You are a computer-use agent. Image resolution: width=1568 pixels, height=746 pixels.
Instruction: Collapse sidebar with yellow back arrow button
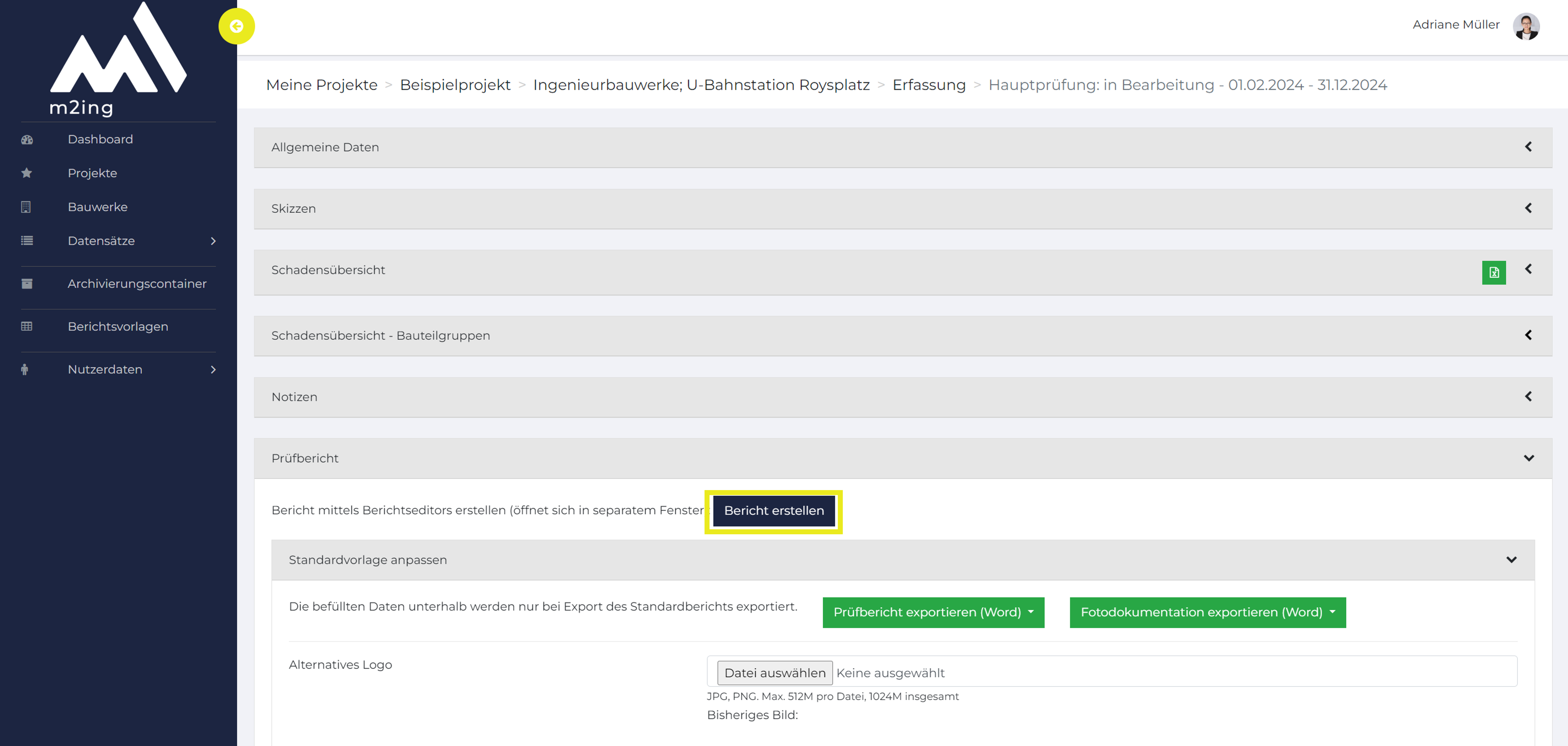point(237,26)
